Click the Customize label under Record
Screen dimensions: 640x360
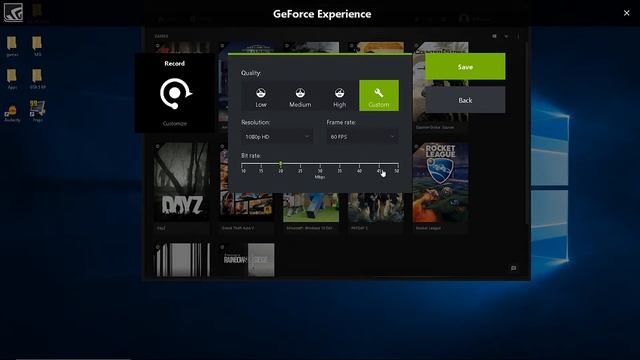point(175,123)
